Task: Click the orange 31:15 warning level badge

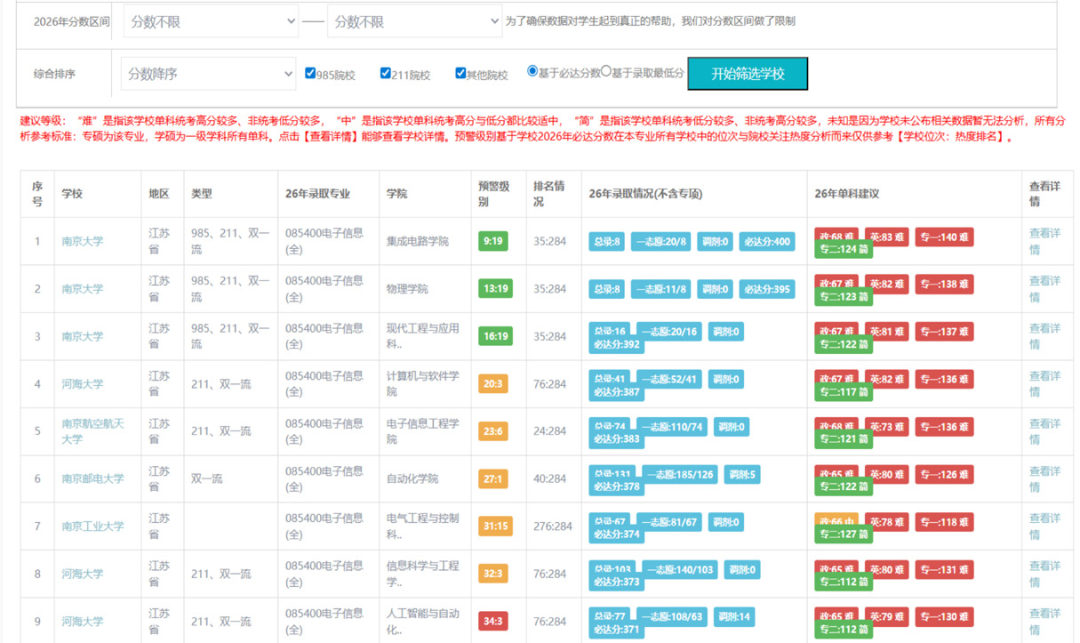Action: click(x=495, y=526)
